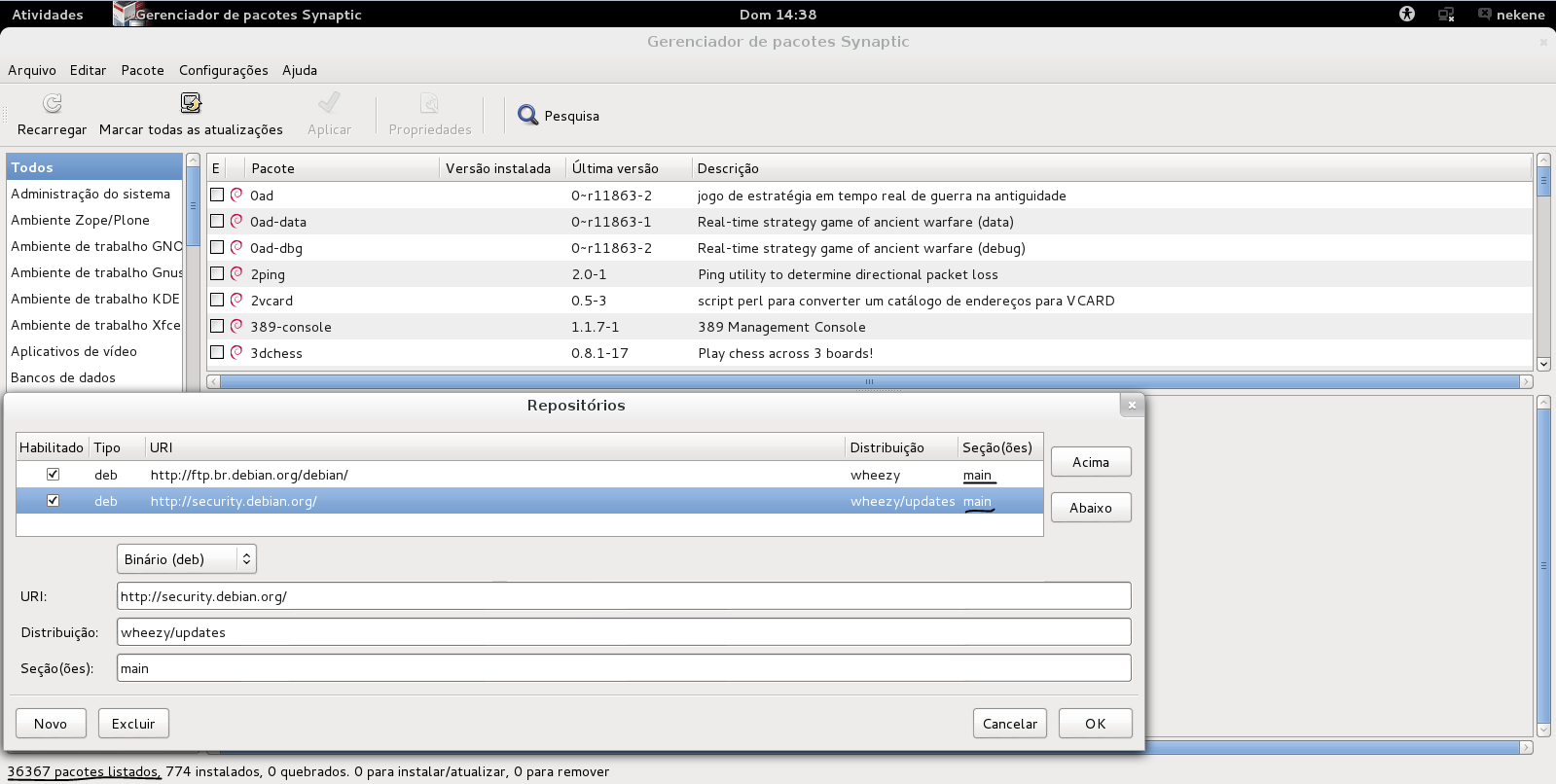Sort by the Descrição column header
Image resolution: width=1556 pixels, height=784 pixels.
[x=1112, y=168]
